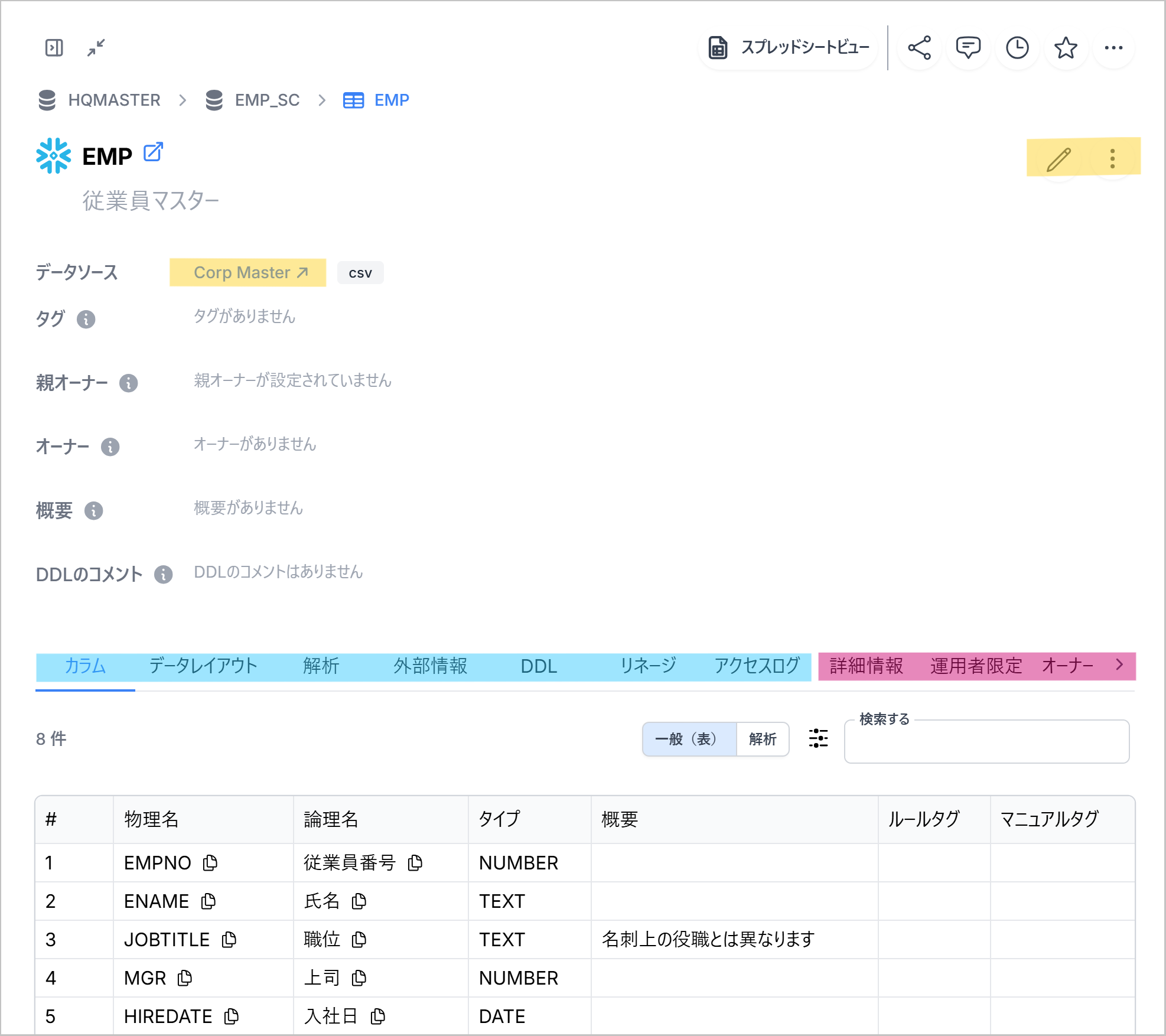
Task: Open the 解析 tab
Action: [321, 667]
